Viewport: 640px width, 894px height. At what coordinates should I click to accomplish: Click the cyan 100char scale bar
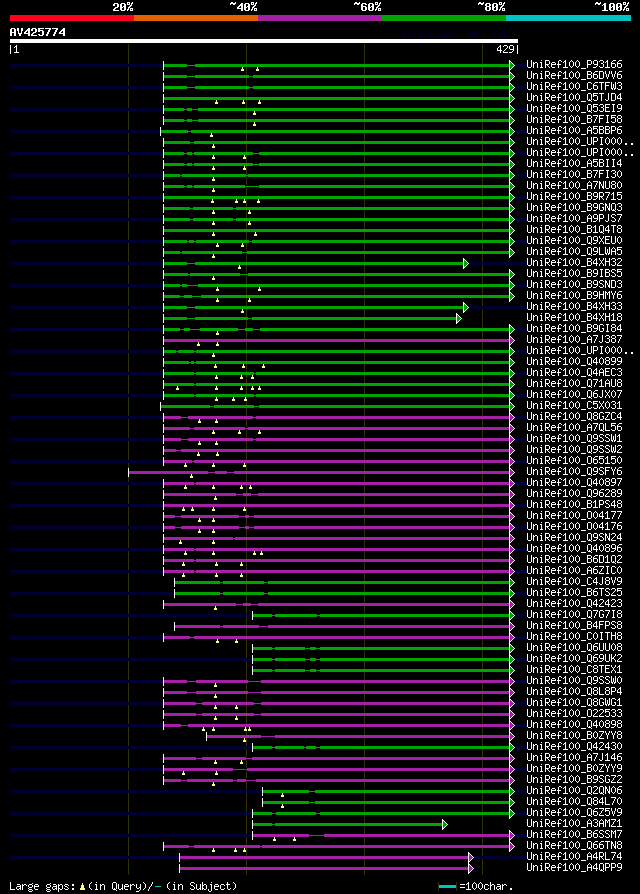(x=447, y=887)
